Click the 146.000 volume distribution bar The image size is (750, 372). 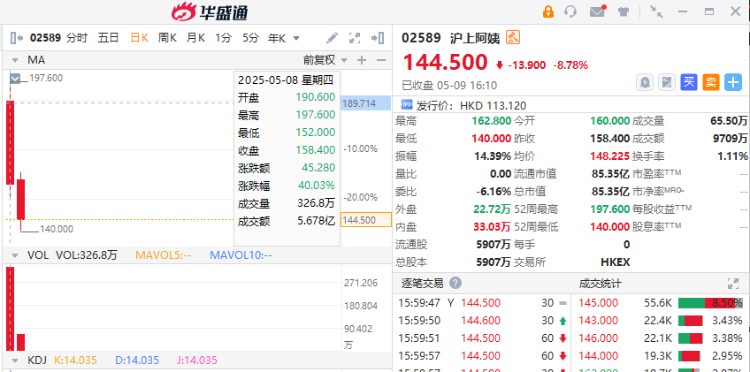690,339
